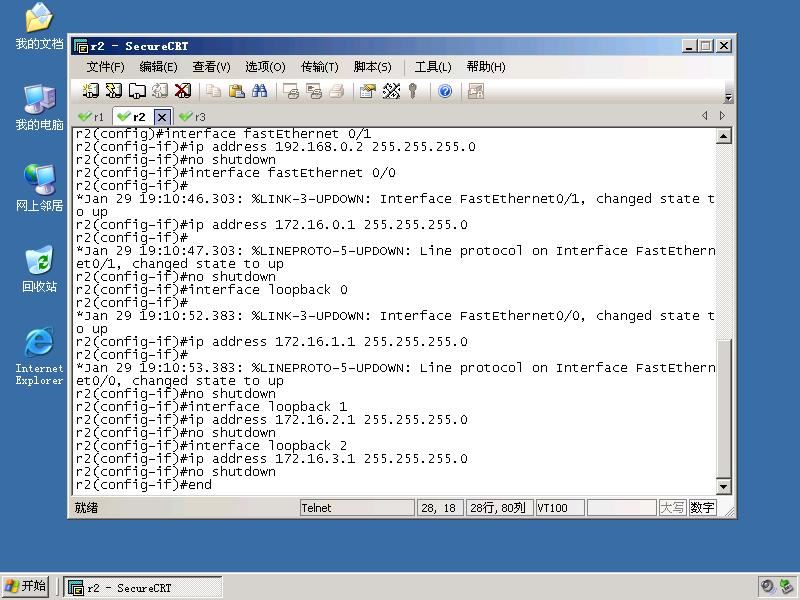Click the 'interface loopback 2' line
The width and height of the screenshot is (800, 600).
[212, 445]
